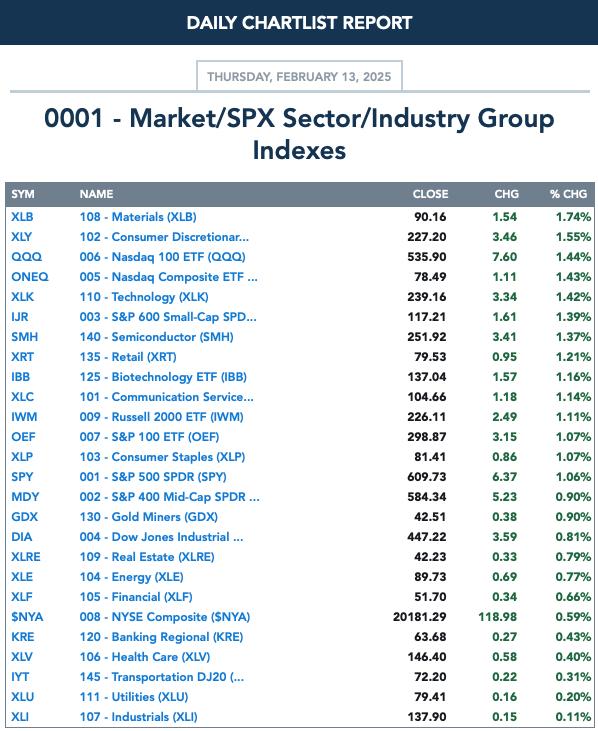Viewport: 598px width, 731px height.
Task: Click the QQQ symbol link
Action: 27,257
